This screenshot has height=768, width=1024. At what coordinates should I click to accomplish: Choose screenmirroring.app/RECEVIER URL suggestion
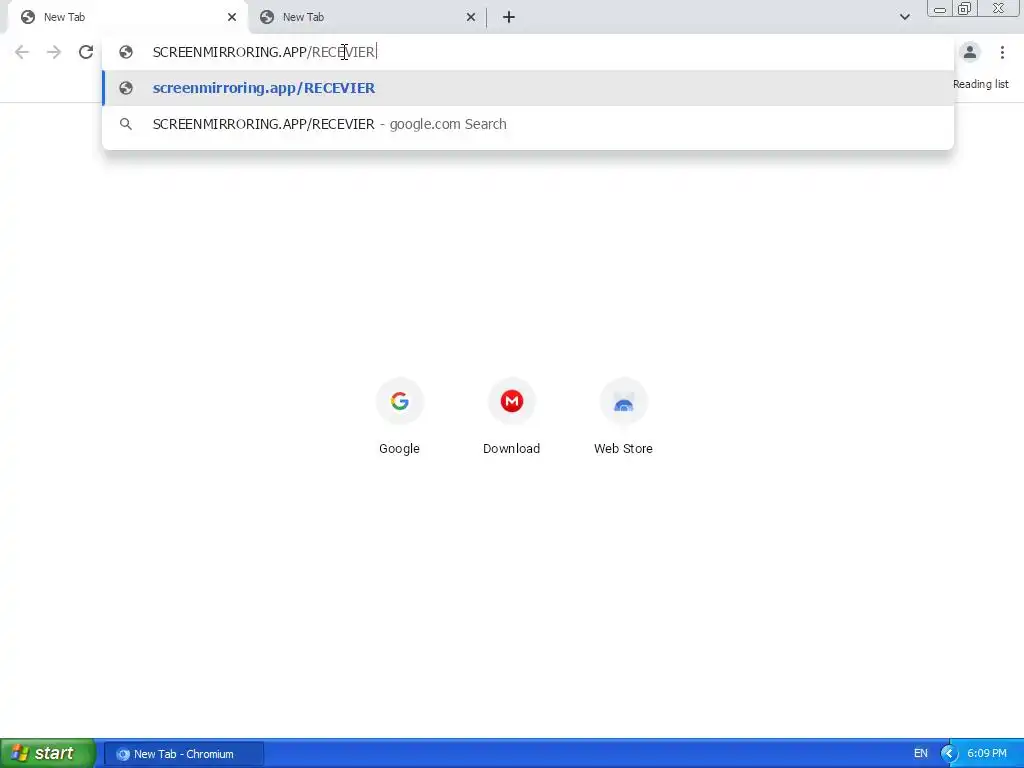tap(528, 88)
